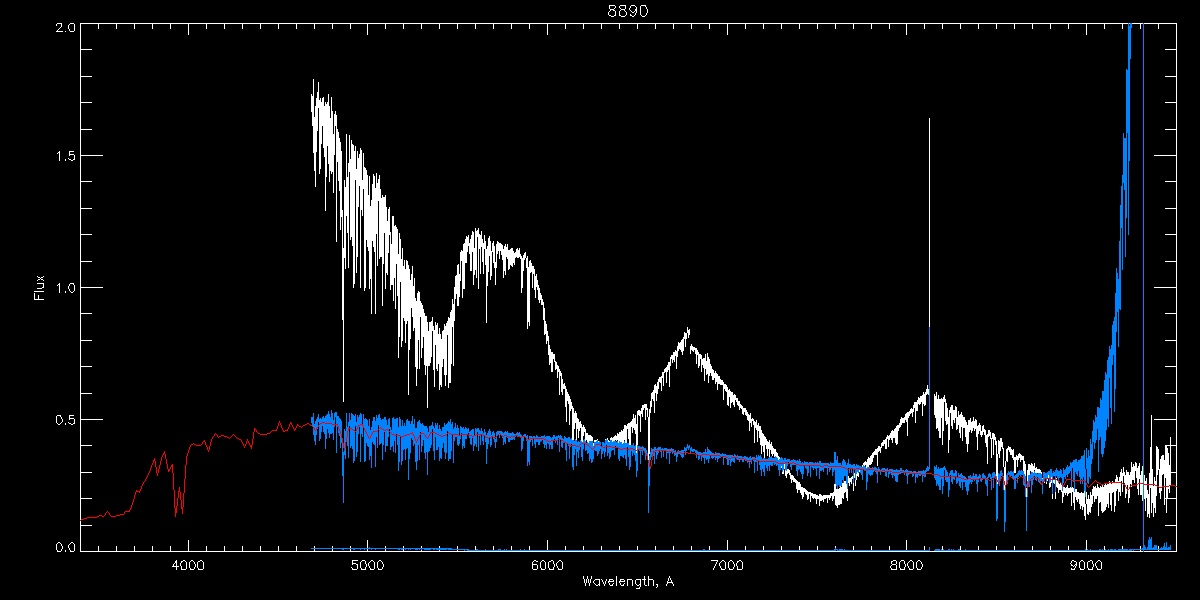
Task: Click the 9000 wavelength tick label
Action: [1086, 563]
